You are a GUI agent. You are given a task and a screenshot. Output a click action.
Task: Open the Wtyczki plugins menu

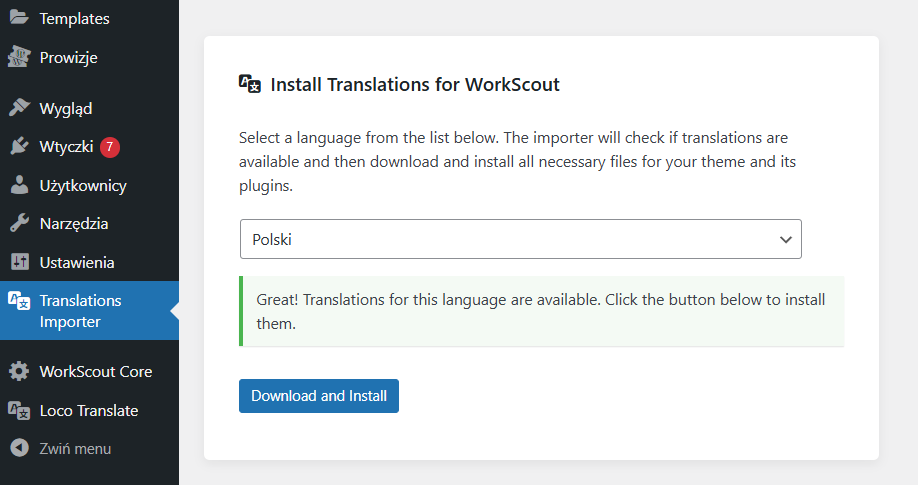click(66, 147)
